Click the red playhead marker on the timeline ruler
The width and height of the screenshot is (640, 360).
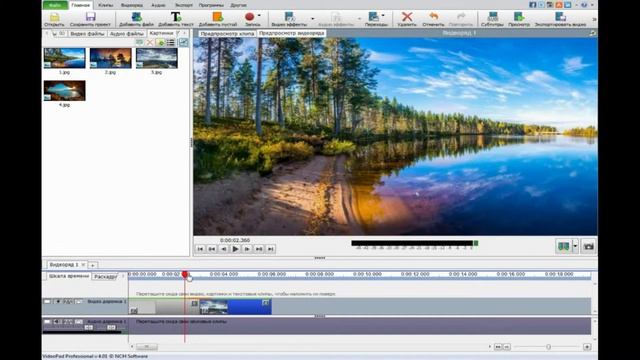pyautogui.click(x=185, y=275)
